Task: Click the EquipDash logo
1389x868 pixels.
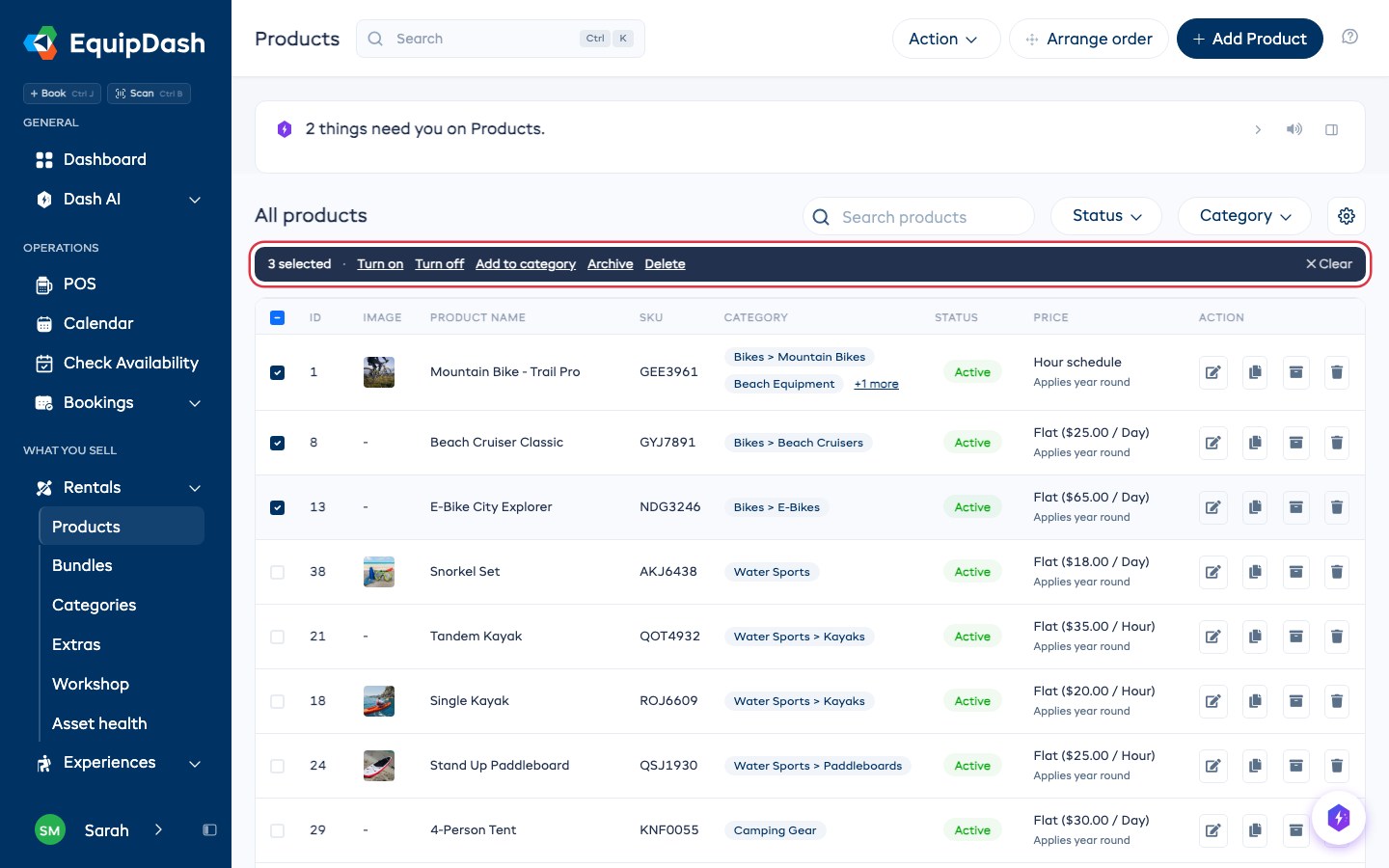Action: [115, 43]
